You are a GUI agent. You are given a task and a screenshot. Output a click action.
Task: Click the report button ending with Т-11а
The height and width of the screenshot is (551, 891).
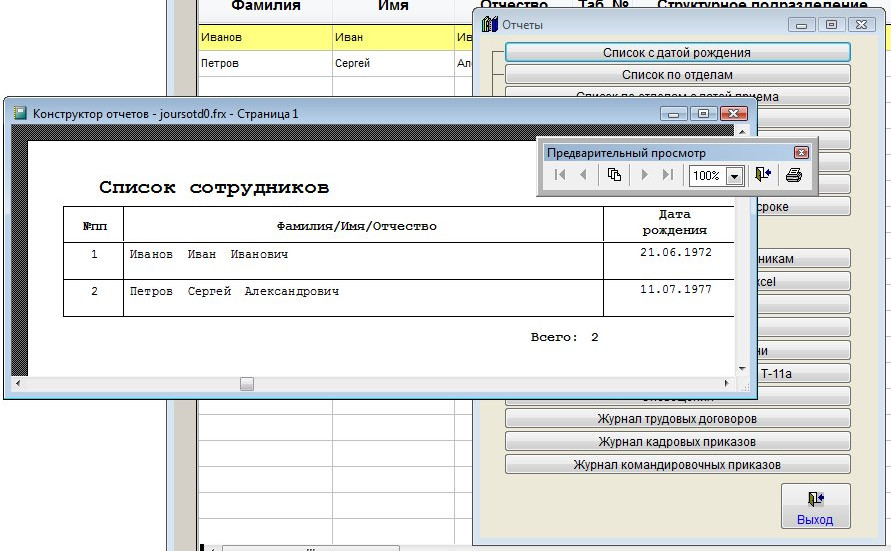(x=803, y=374)
